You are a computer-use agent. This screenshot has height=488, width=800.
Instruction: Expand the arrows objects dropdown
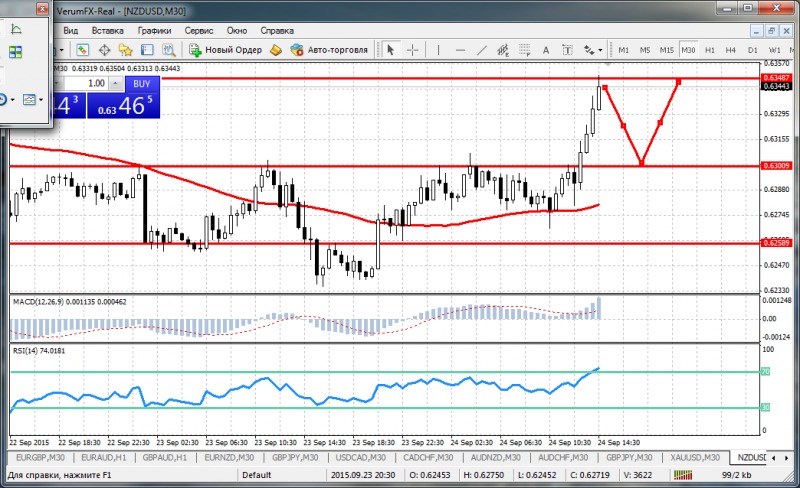601,50
